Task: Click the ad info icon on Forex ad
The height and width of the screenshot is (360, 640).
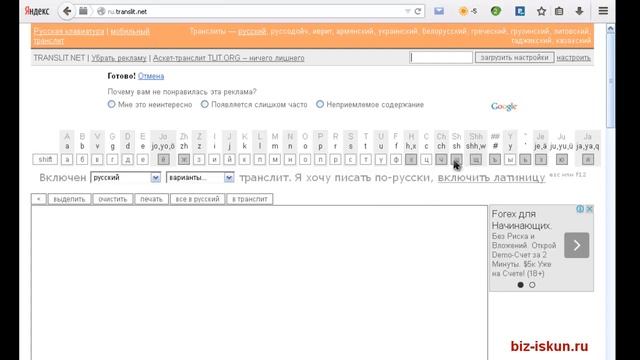Action: (580, 209)
